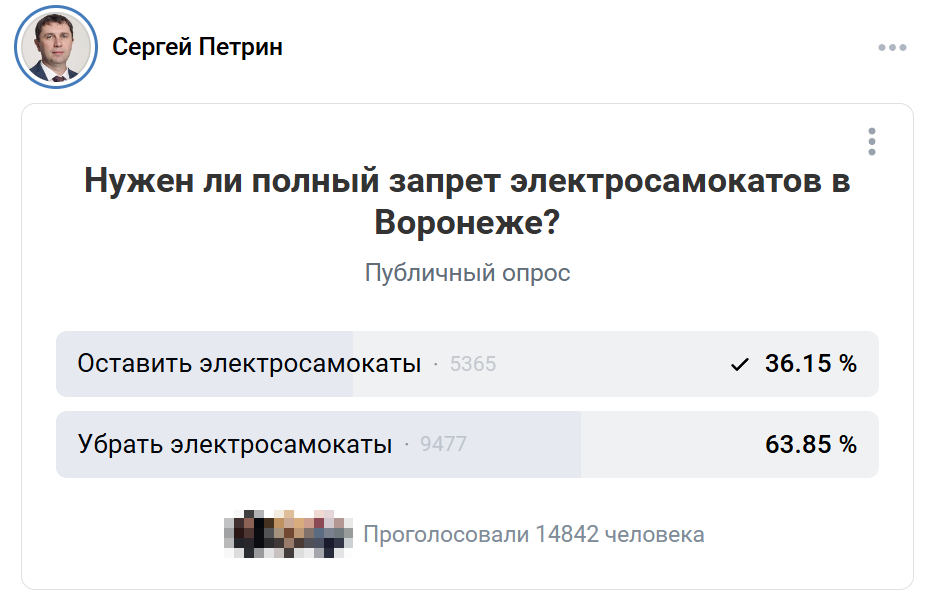
Task: Click the poll title about электросамокатов
Action: (467, 202)
